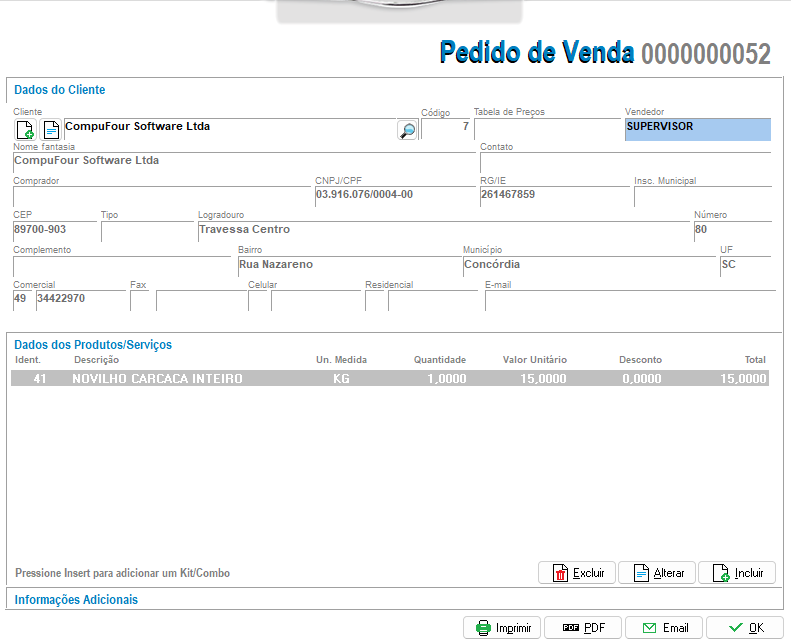The width and height of the screenshot is (791, 642).
Task: Print the order using Imprimir
Action: tap(502, 627)
